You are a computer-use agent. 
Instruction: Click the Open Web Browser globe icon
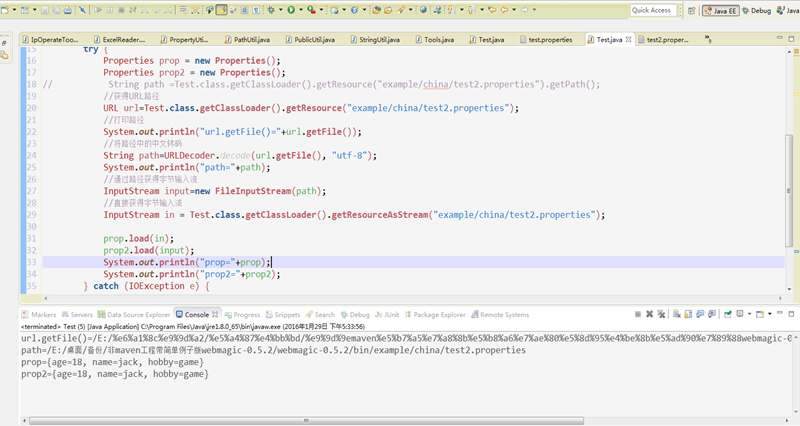(x=423, y=10)
